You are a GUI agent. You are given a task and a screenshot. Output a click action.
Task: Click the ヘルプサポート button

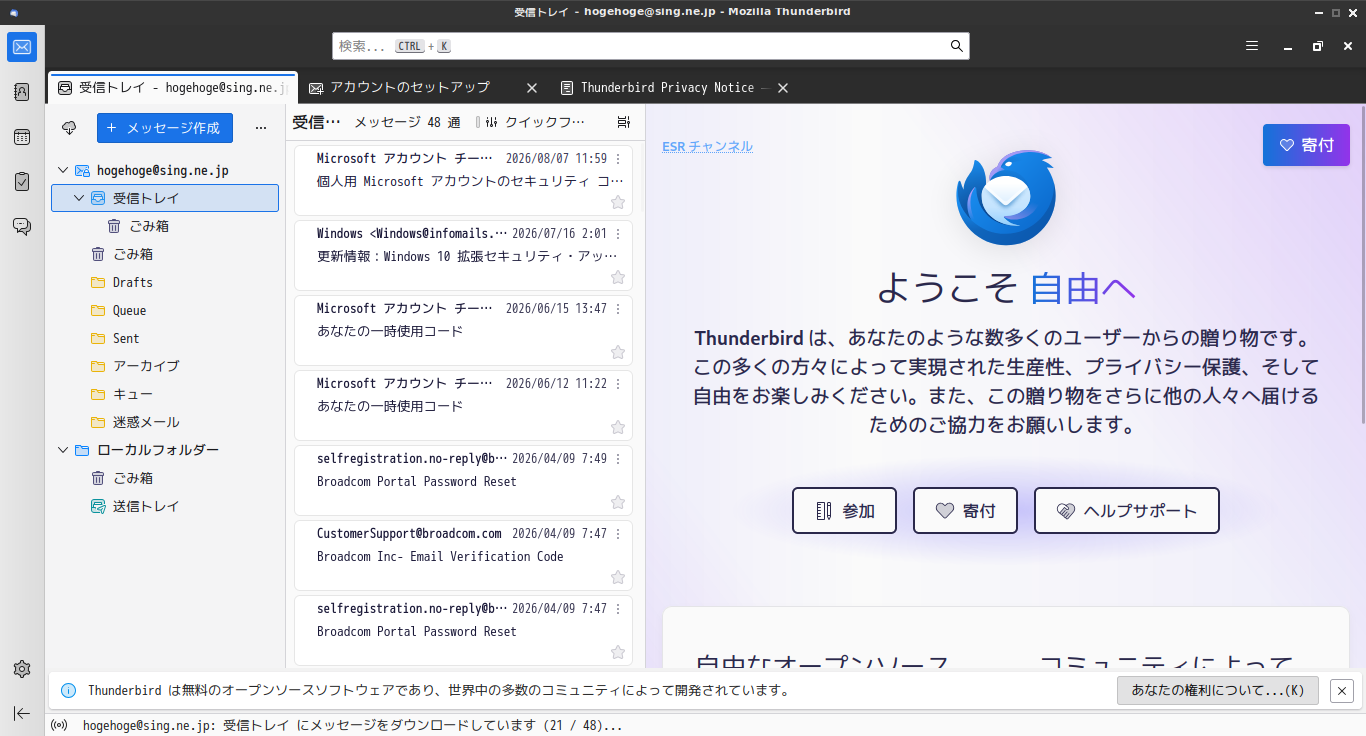coord(1127,511)
